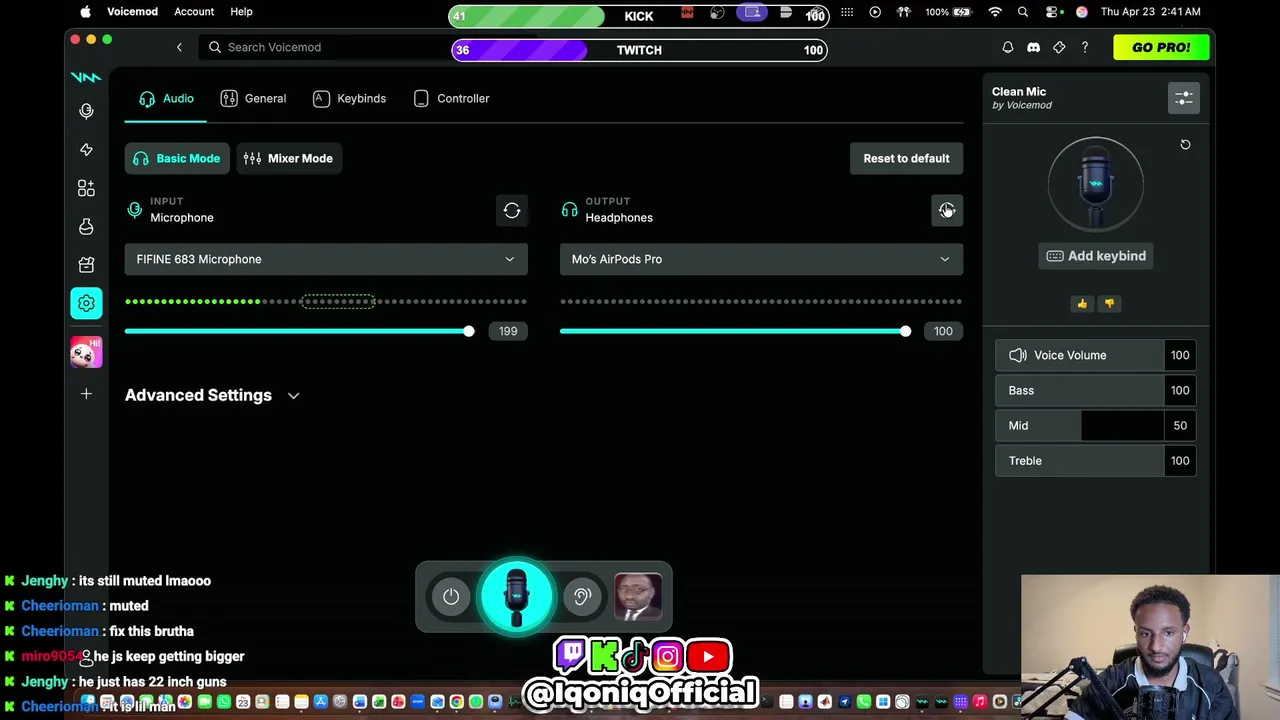1280x720 pixels.
Task: Switch to the Keybinds tab
Action: click(349, 98)
